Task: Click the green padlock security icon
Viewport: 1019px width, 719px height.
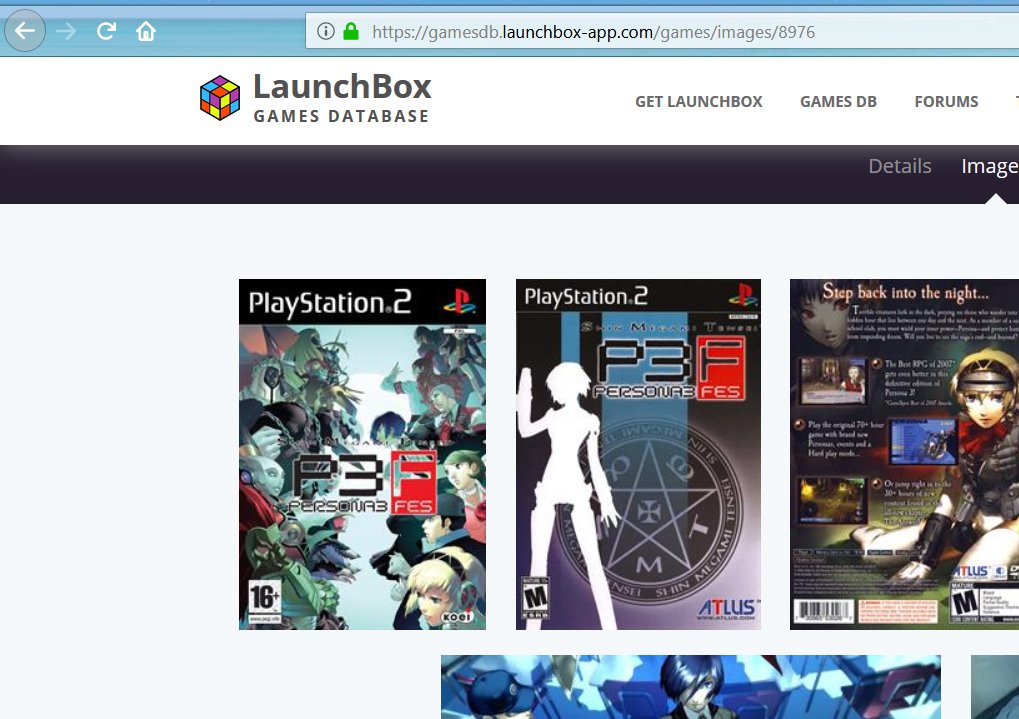Action: [351, 31]
